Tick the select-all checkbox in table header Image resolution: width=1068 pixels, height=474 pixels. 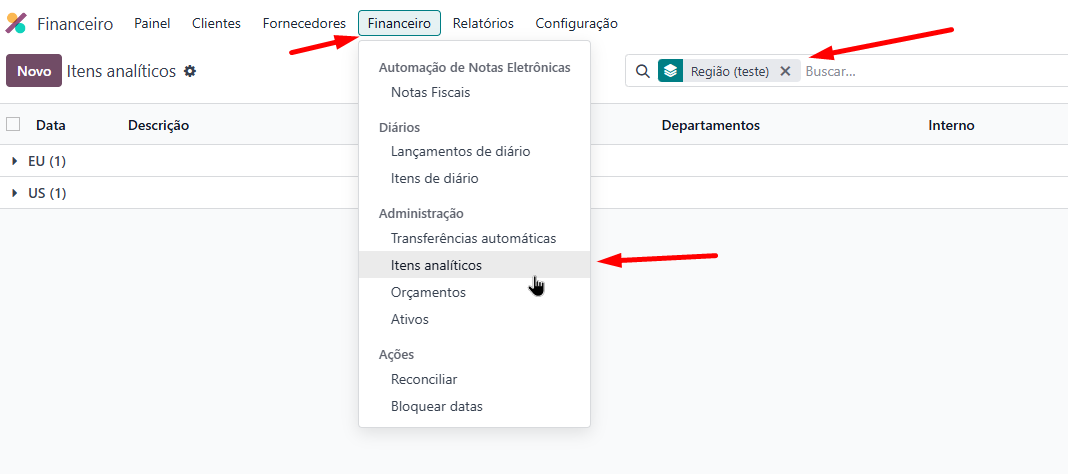click(x=13, y=124)
